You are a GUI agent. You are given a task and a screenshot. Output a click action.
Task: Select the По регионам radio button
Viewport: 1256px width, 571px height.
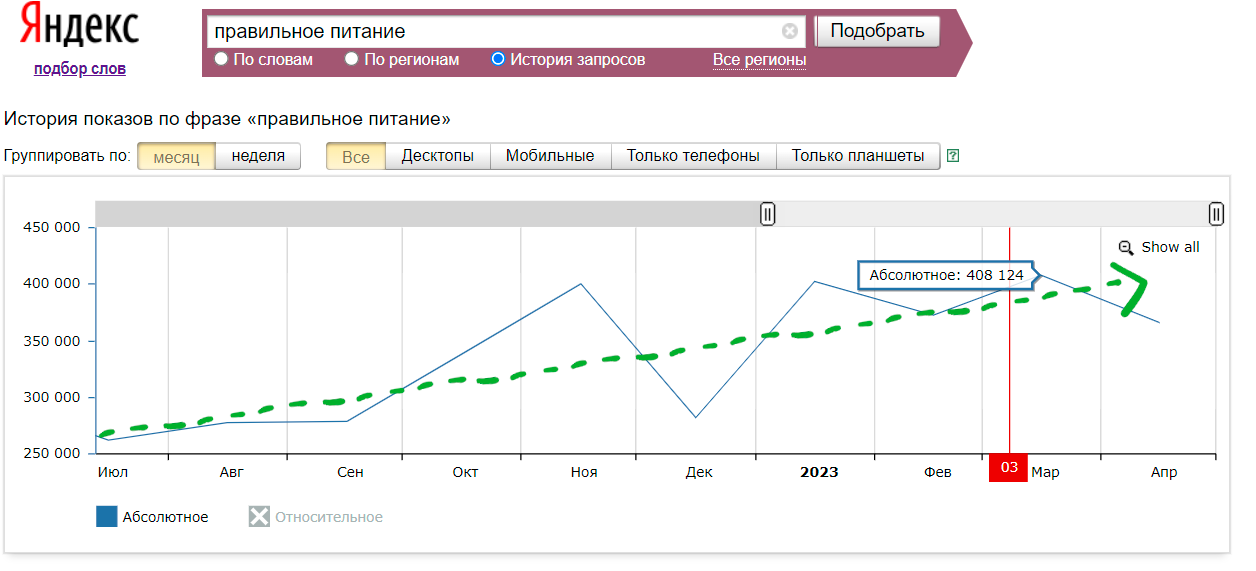click(352, 59)
